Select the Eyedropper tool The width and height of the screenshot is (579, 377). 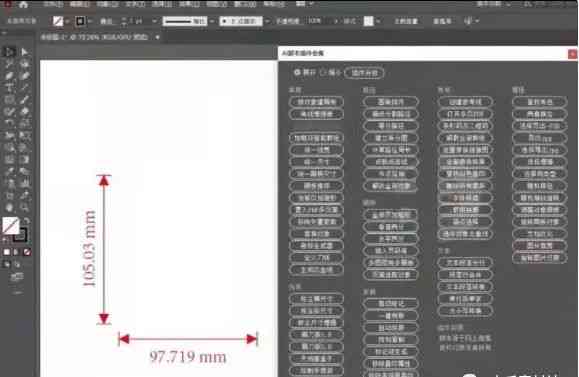(x=9, y=171)
